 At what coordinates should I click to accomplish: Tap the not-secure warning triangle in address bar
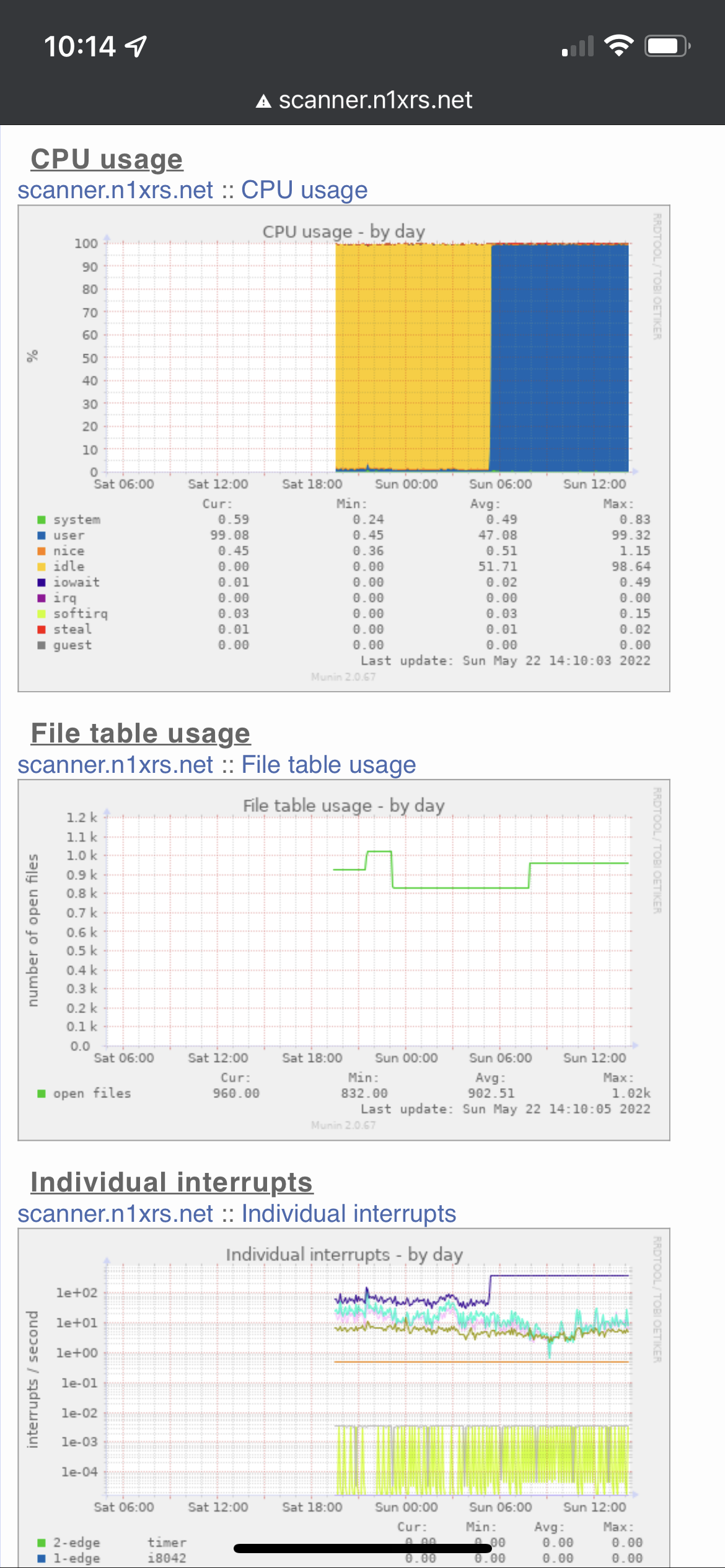(263, 101)
